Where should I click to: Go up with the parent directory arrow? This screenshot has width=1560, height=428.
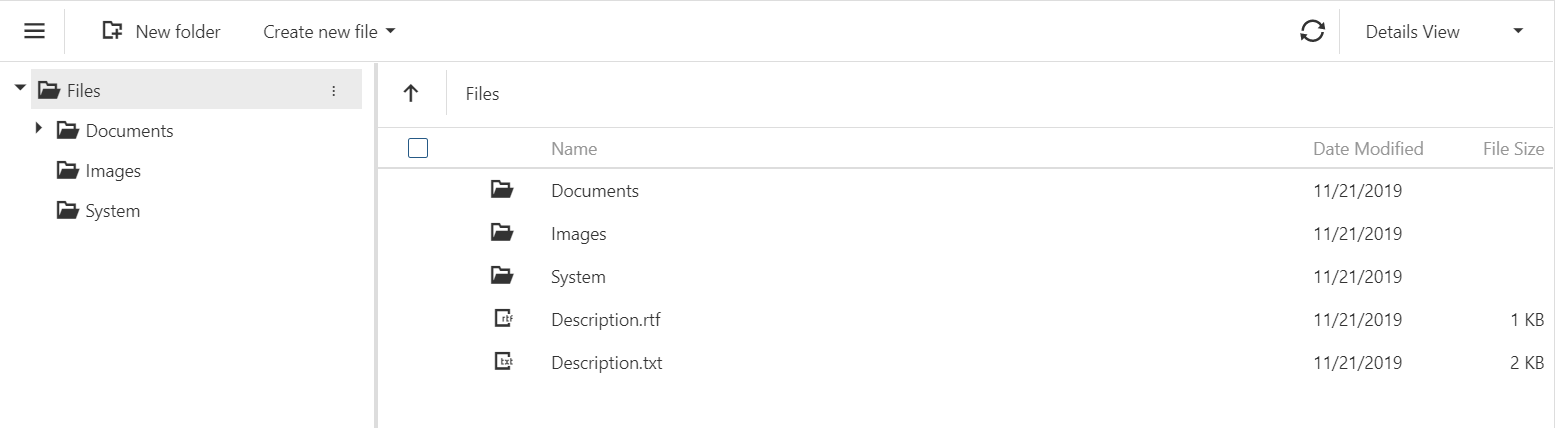[x=410, y=94]
